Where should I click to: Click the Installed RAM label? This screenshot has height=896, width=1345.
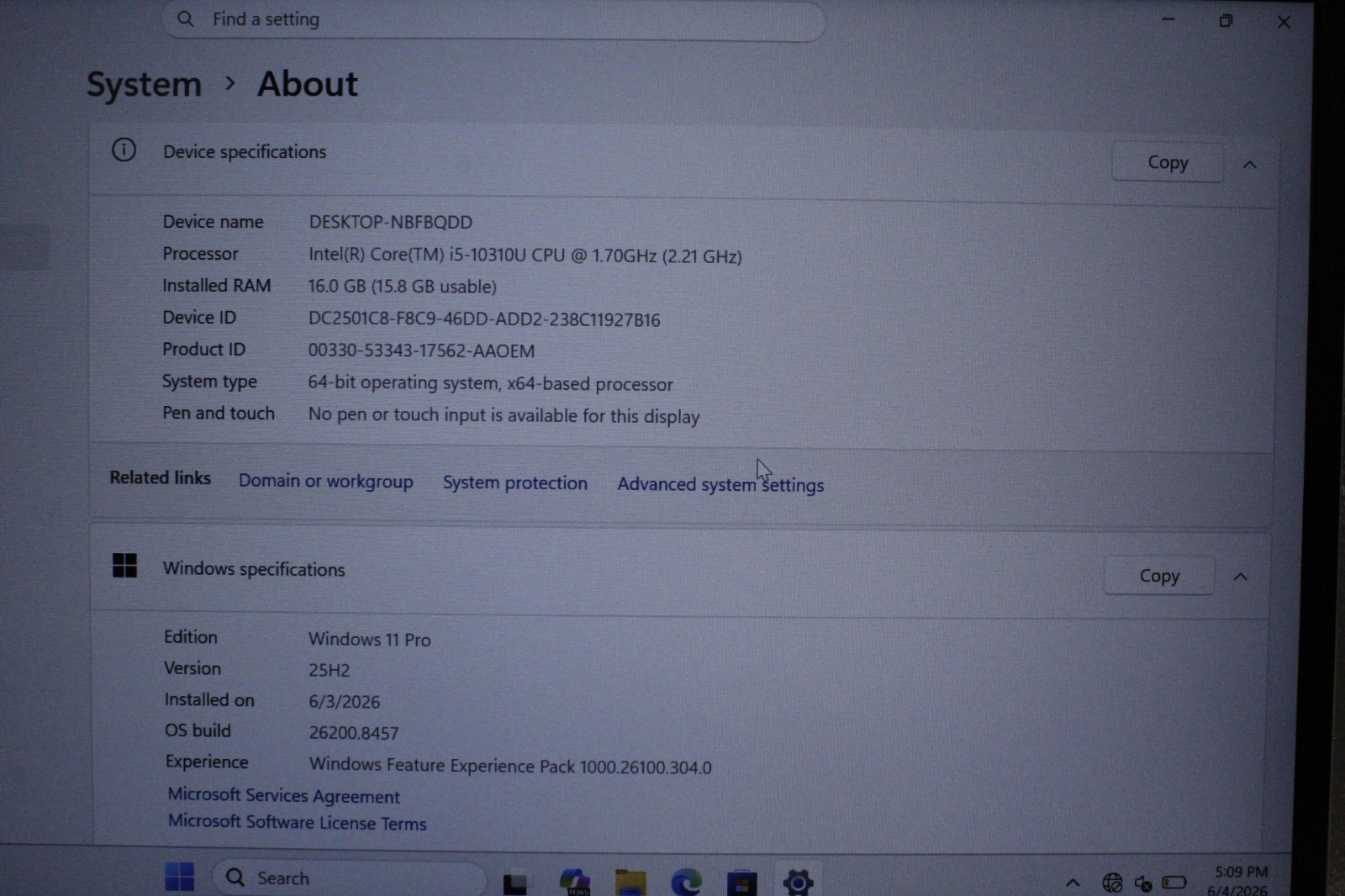[216, 286]
